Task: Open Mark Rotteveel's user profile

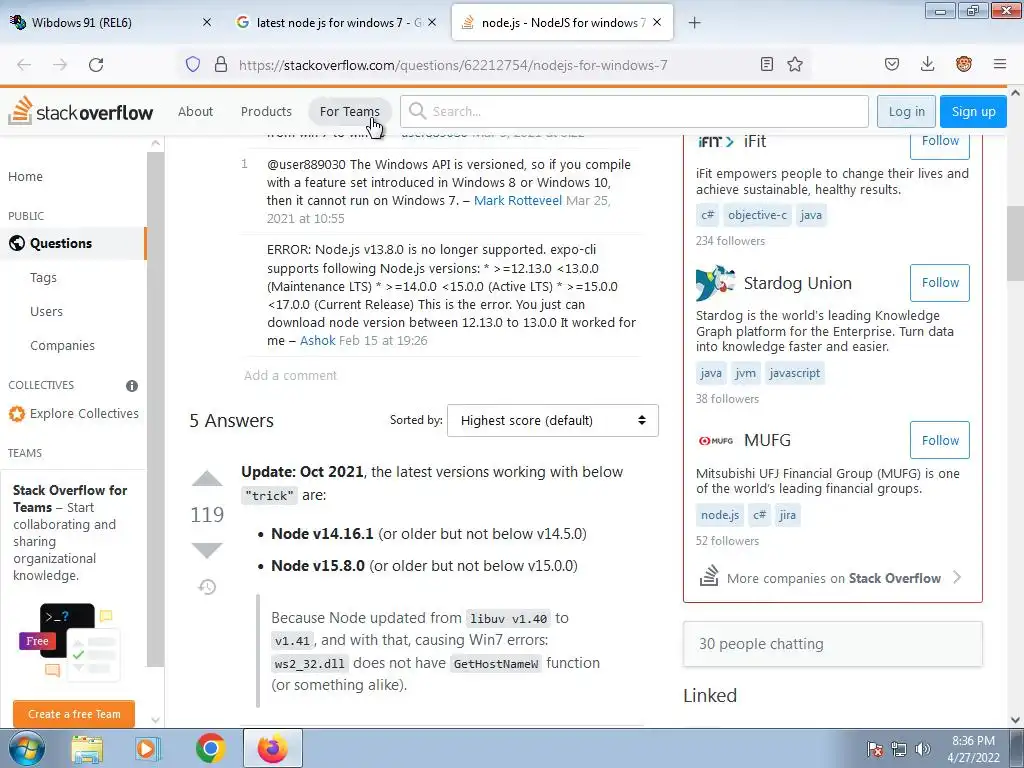Action: [518, 200]
